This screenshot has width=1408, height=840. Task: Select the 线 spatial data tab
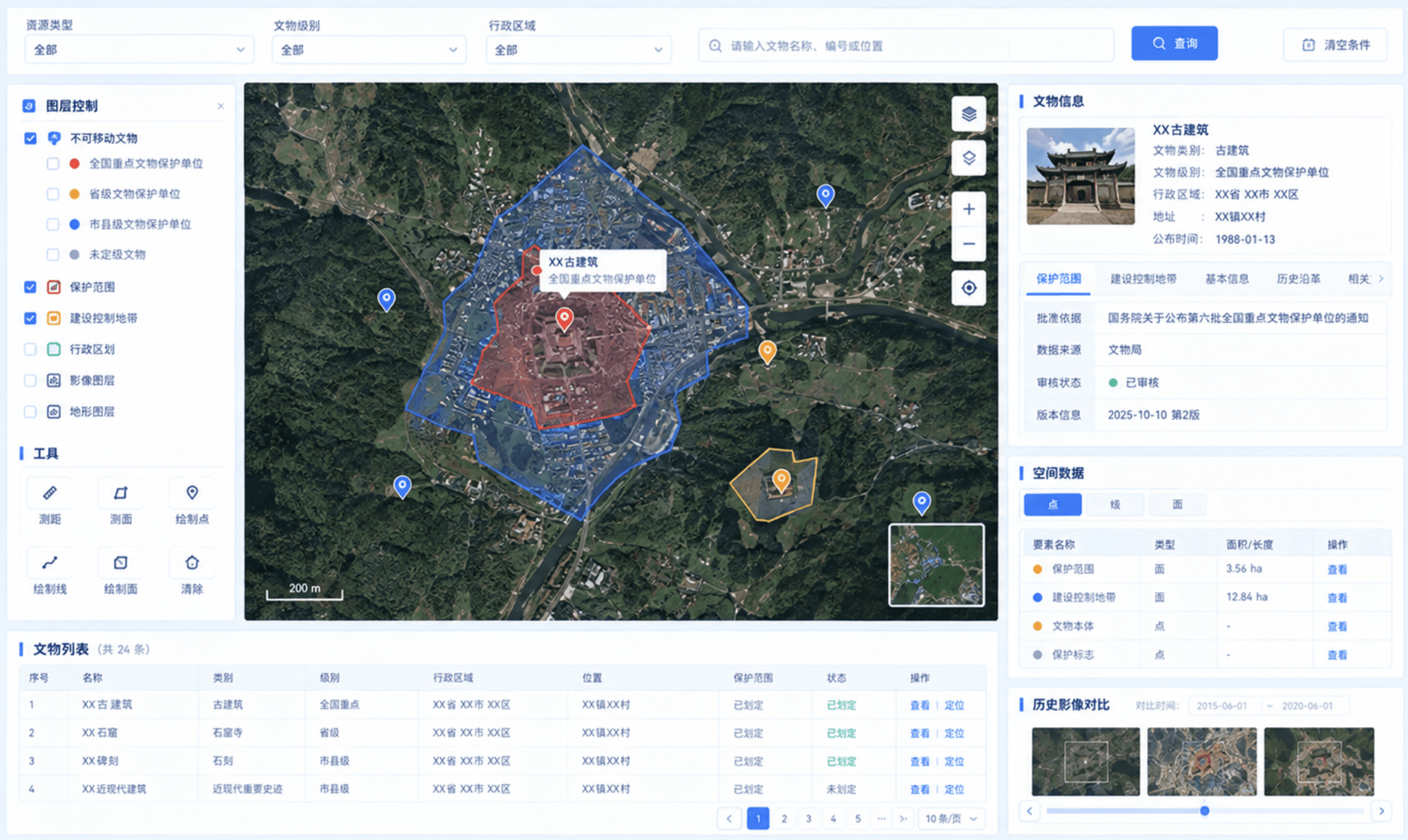pos(1115,504)
